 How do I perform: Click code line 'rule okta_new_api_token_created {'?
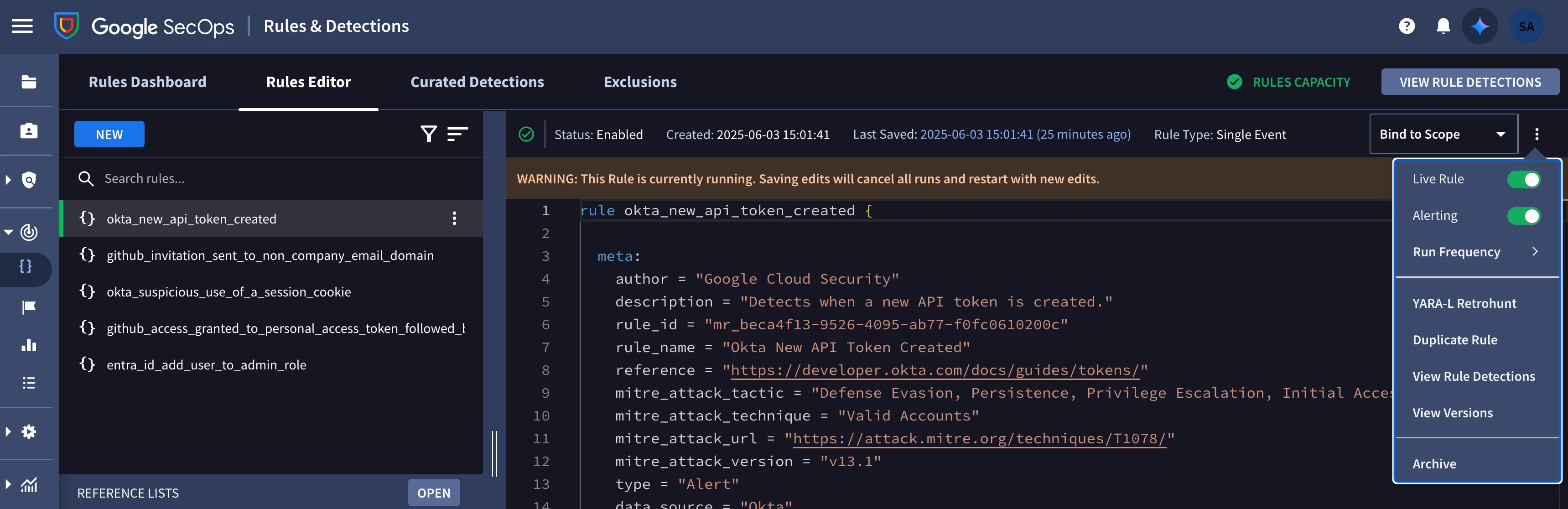click(x=726, y=211)
